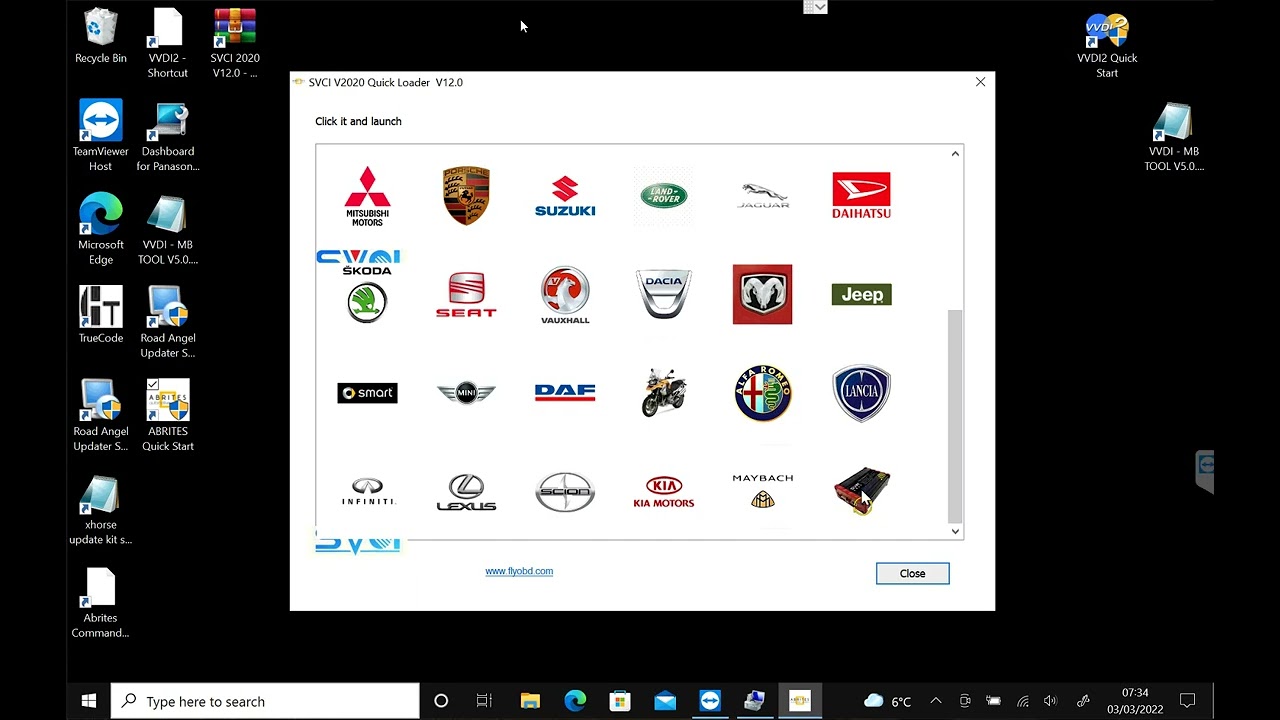
Task: Launch the Land Rover logo
Action: (x=664, y=195)
